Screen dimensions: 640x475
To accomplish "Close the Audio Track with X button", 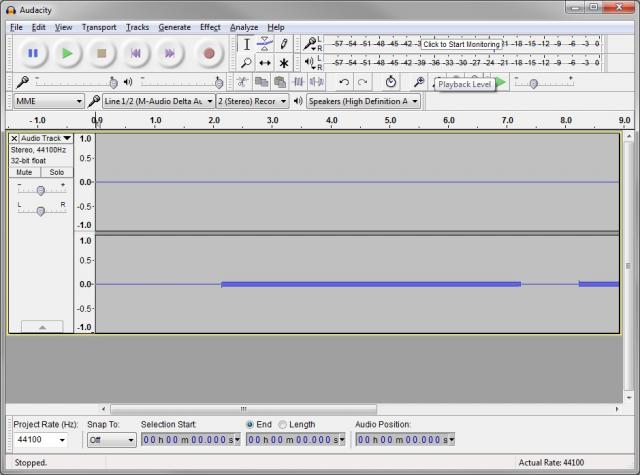I will [x=14, y=138].
